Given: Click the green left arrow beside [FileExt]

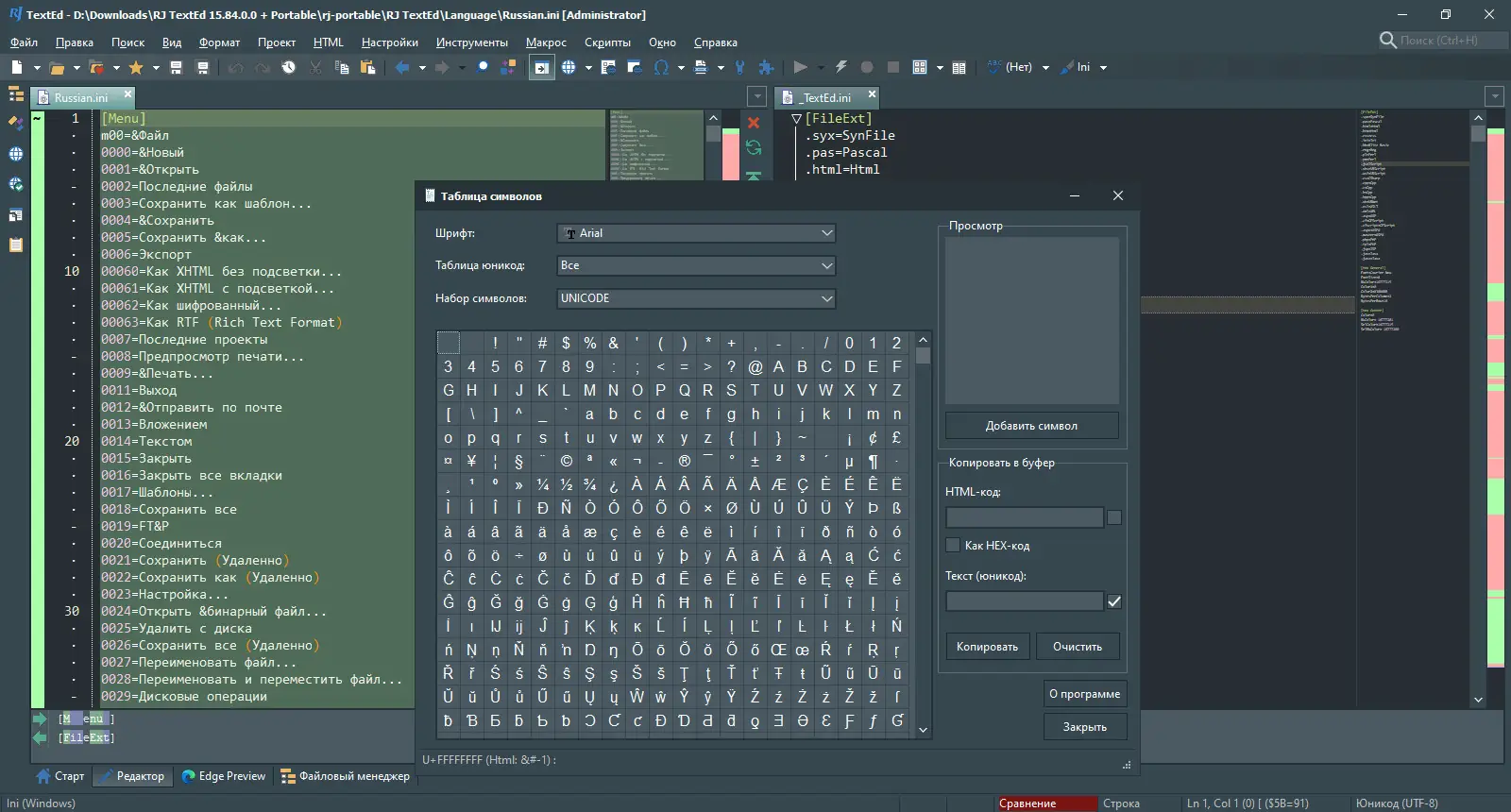Looking at the screenshot, I should pos(40,737).
